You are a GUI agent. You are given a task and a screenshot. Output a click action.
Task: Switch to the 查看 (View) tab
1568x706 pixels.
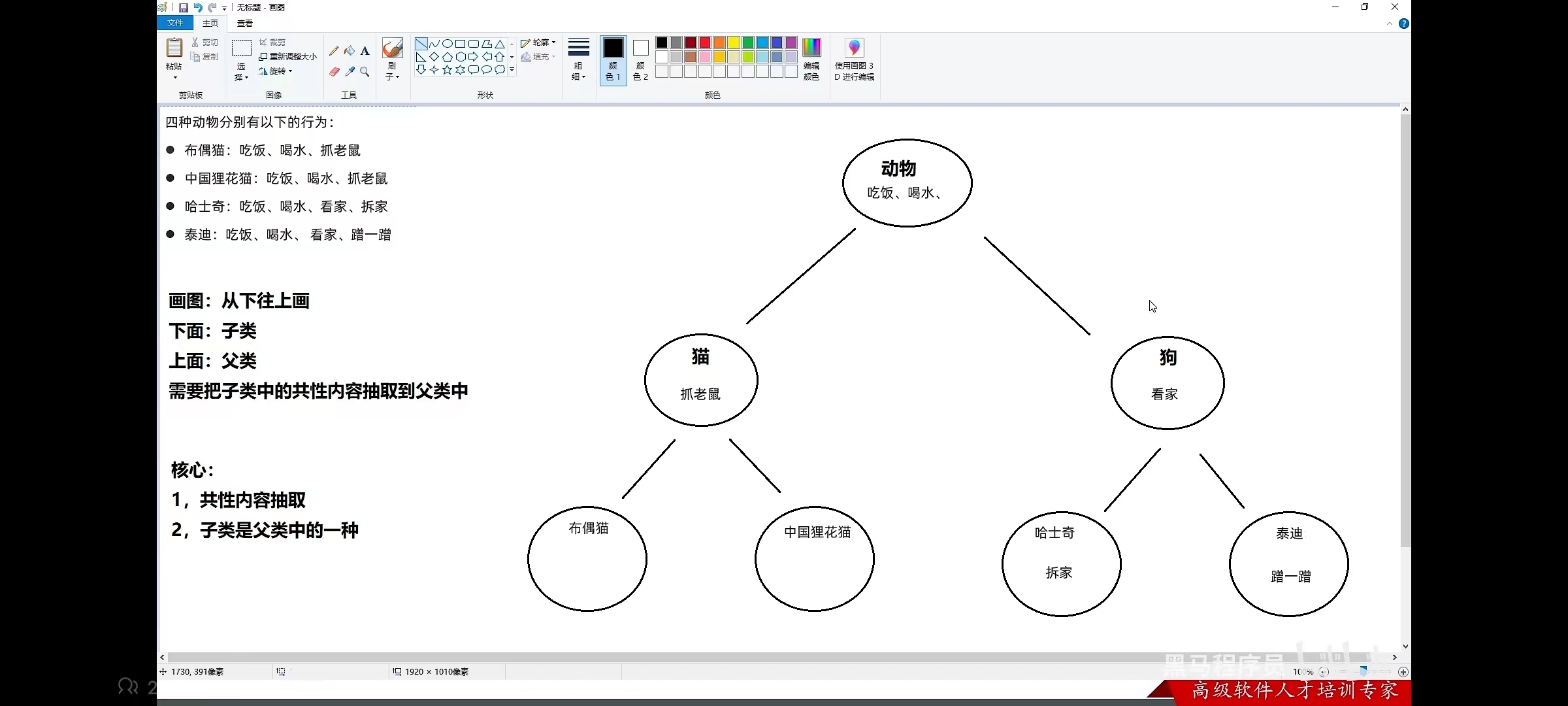(245, 23)
